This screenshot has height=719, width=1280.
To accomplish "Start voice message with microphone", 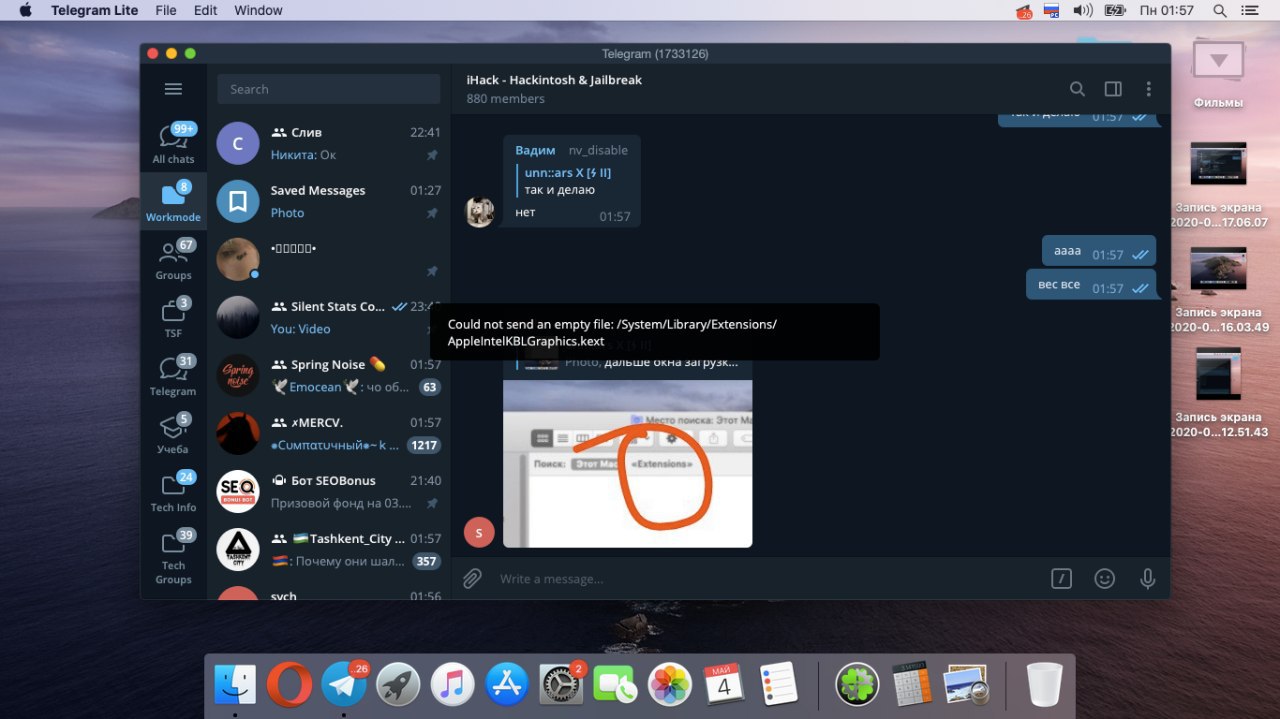I will coord(1148,578).
